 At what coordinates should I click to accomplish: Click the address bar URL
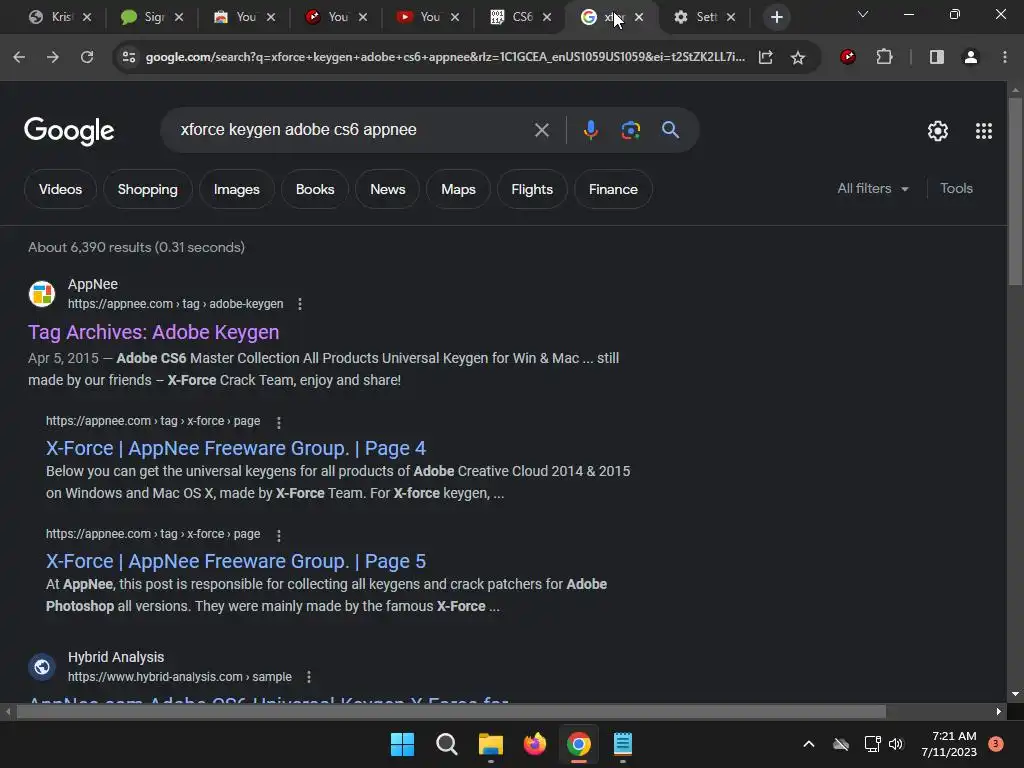coord(445,57)
